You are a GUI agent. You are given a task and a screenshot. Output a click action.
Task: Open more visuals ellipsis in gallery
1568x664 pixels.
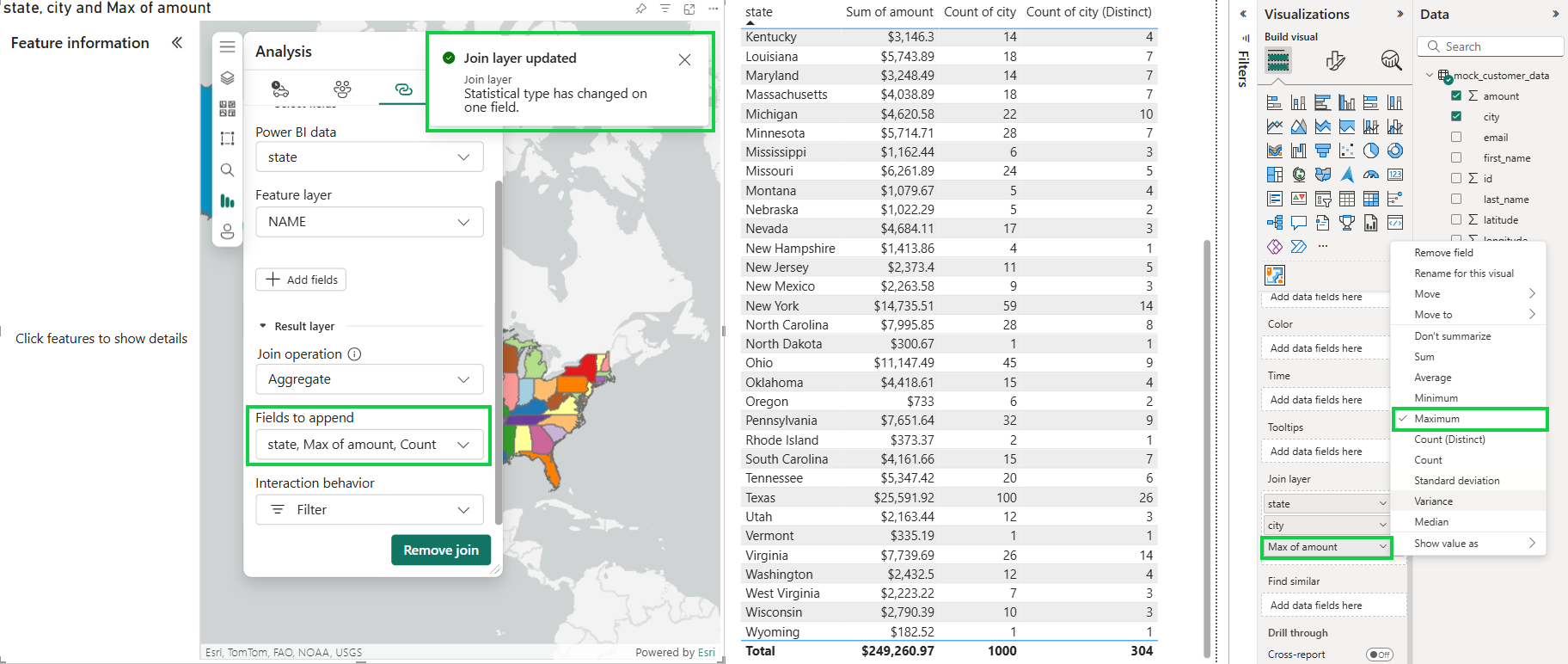[1323, 247]
